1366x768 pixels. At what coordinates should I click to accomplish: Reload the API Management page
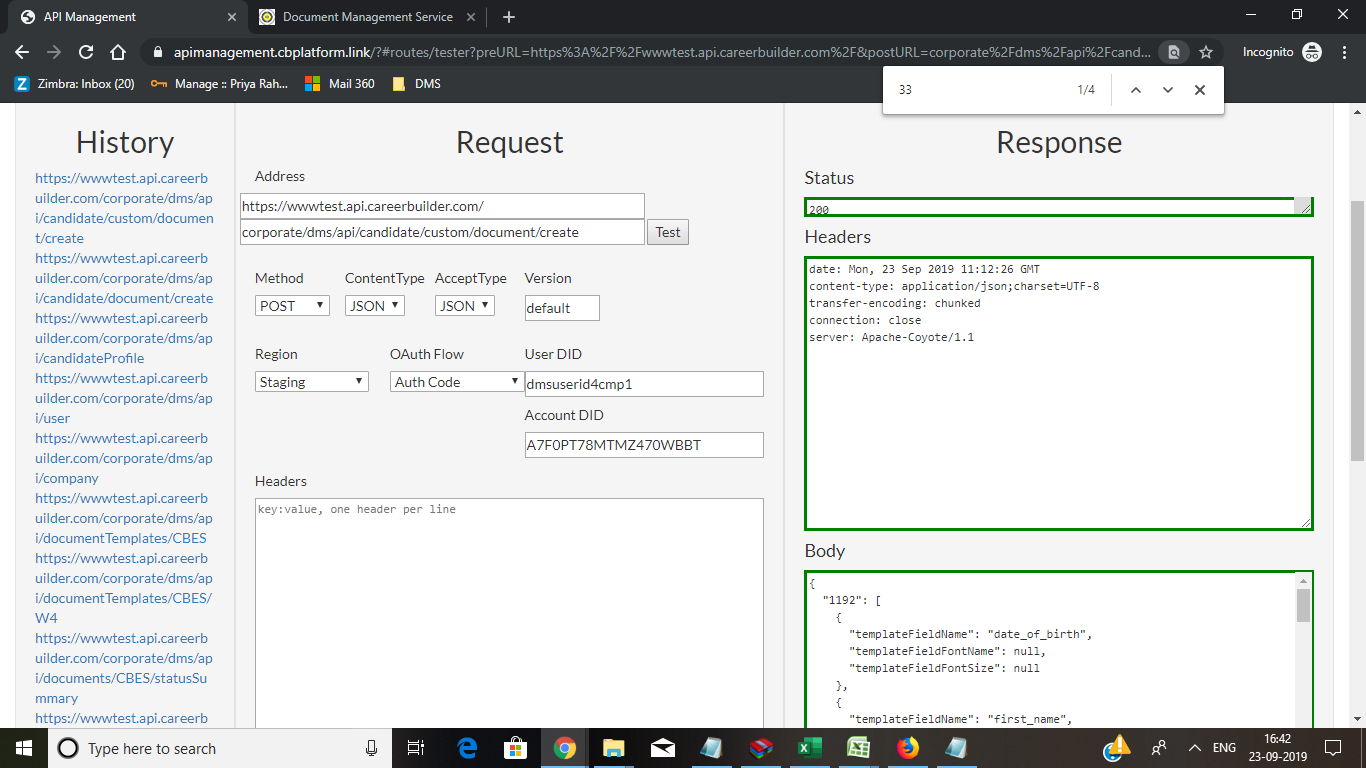coord(86,52)
